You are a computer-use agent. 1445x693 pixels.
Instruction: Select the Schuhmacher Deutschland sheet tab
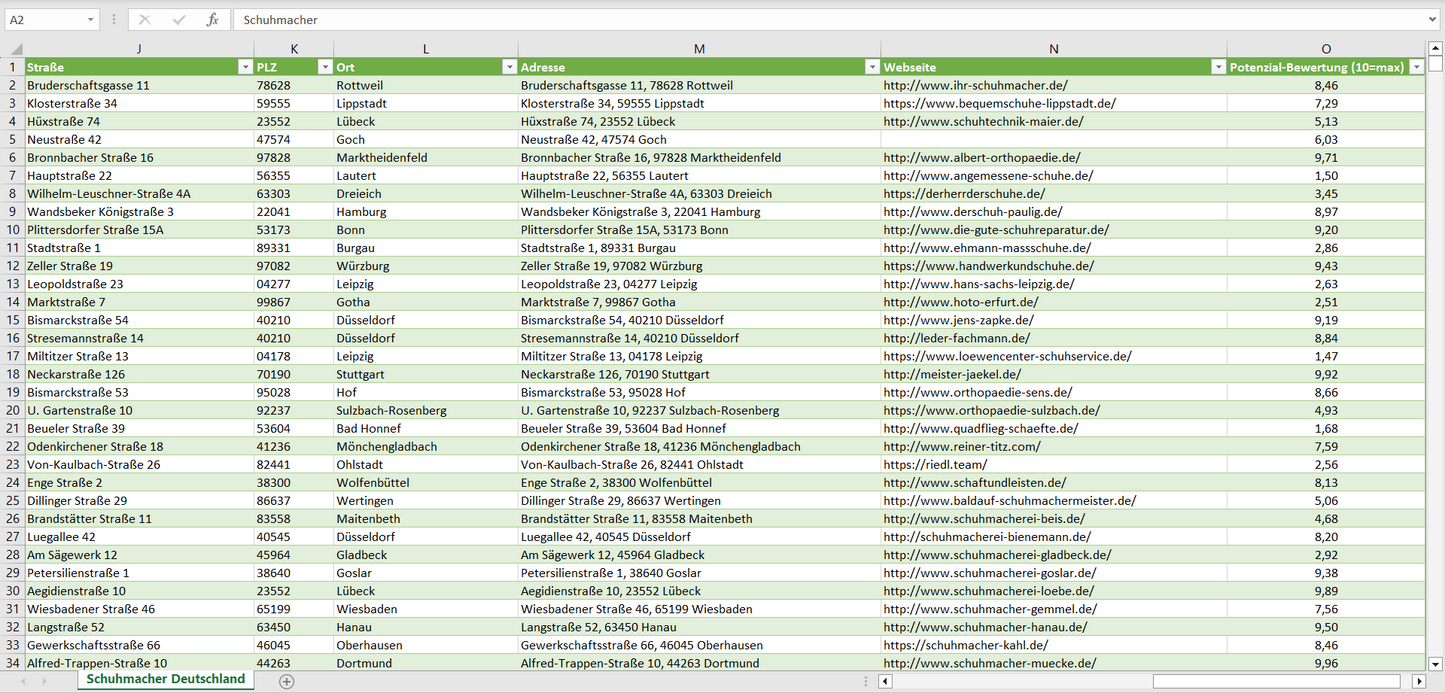point(165,679)
